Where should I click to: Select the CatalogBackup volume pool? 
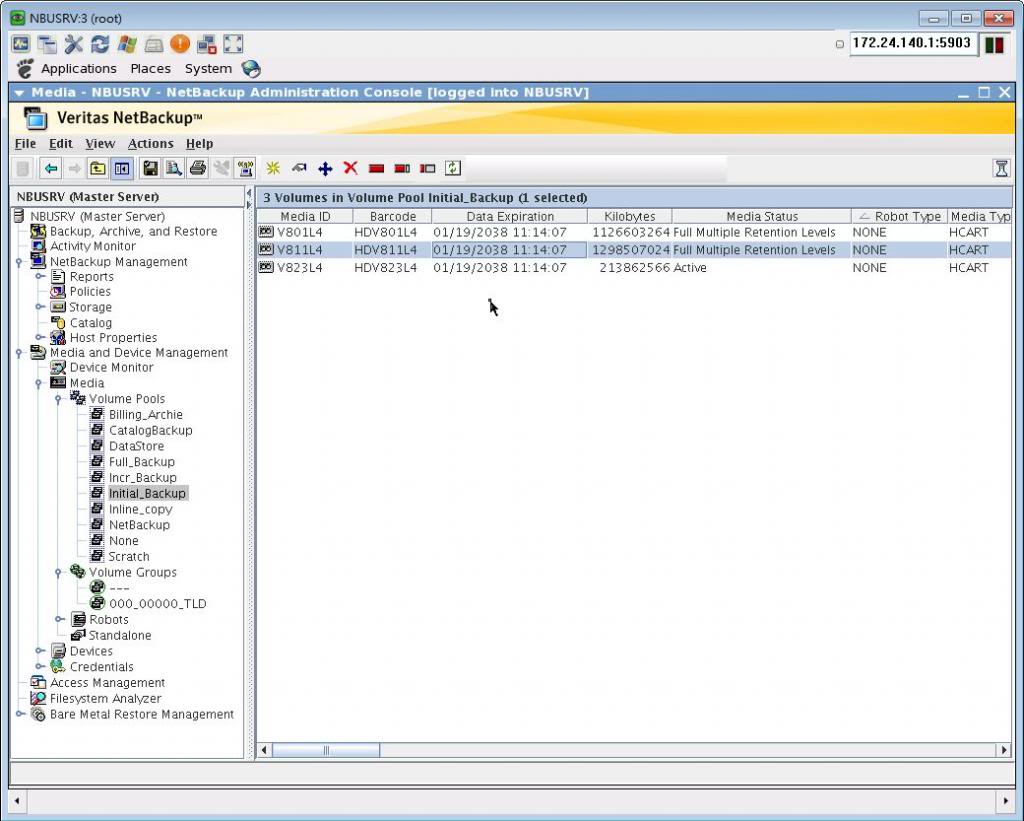pos(151,430)
